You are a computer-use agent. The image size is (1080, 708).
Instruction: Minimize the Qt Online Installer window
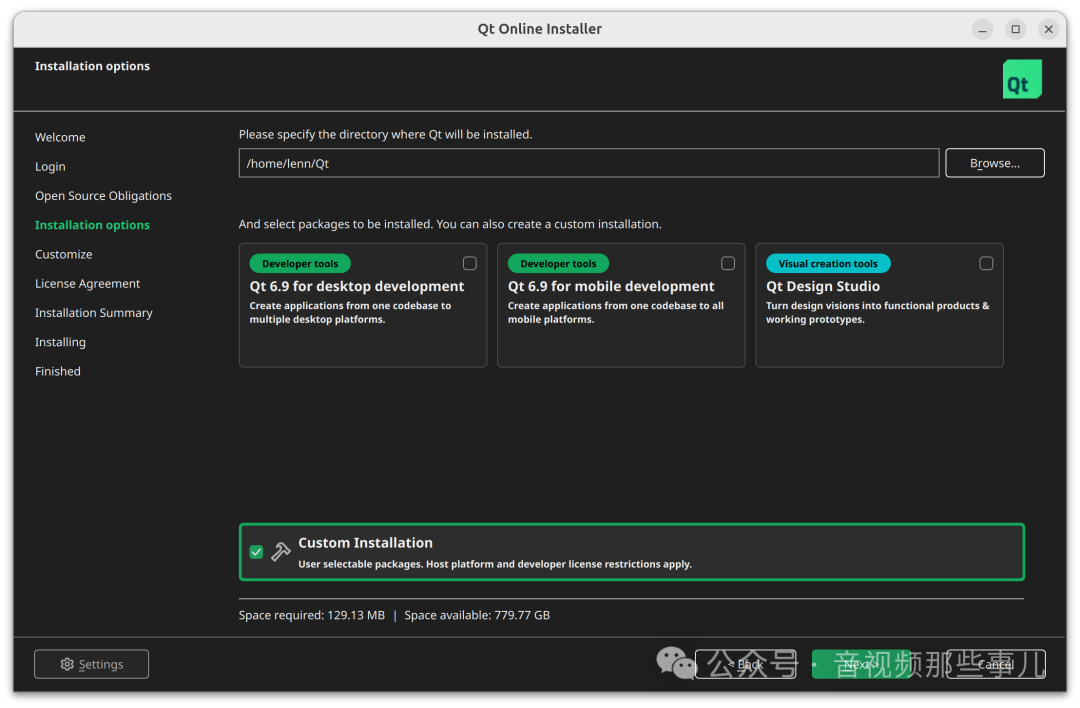(x=982, y=29)
